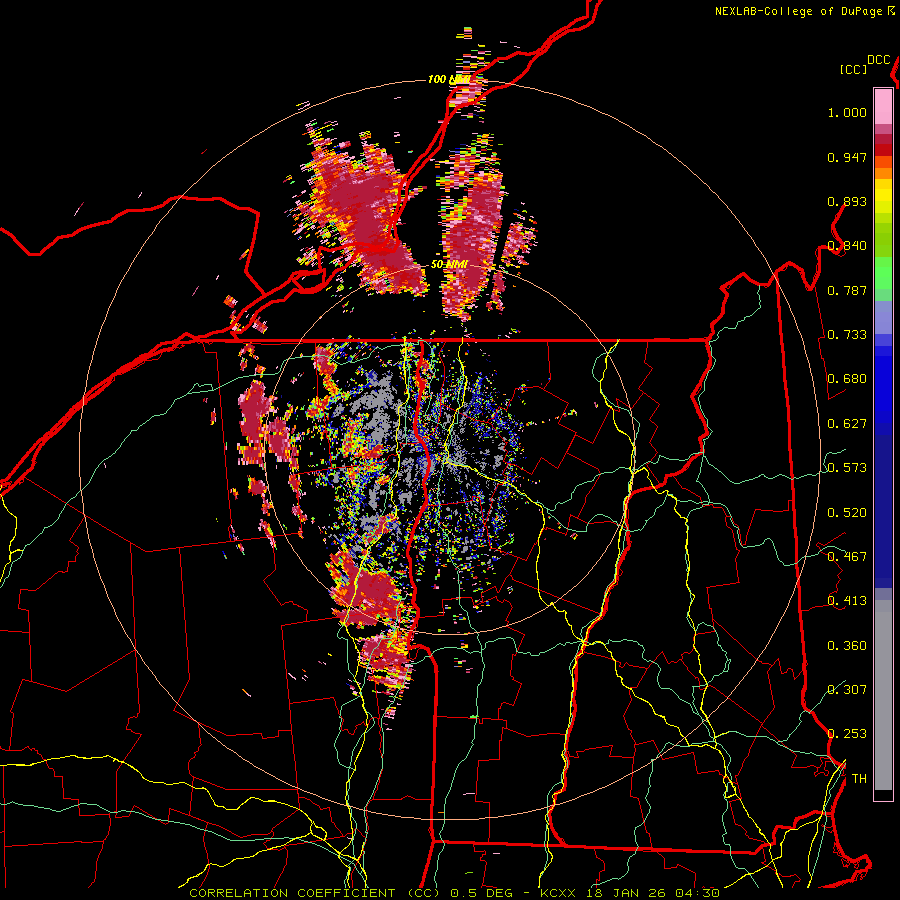
Task: Select the 0.253 scale value
Action: pos(847,734)
